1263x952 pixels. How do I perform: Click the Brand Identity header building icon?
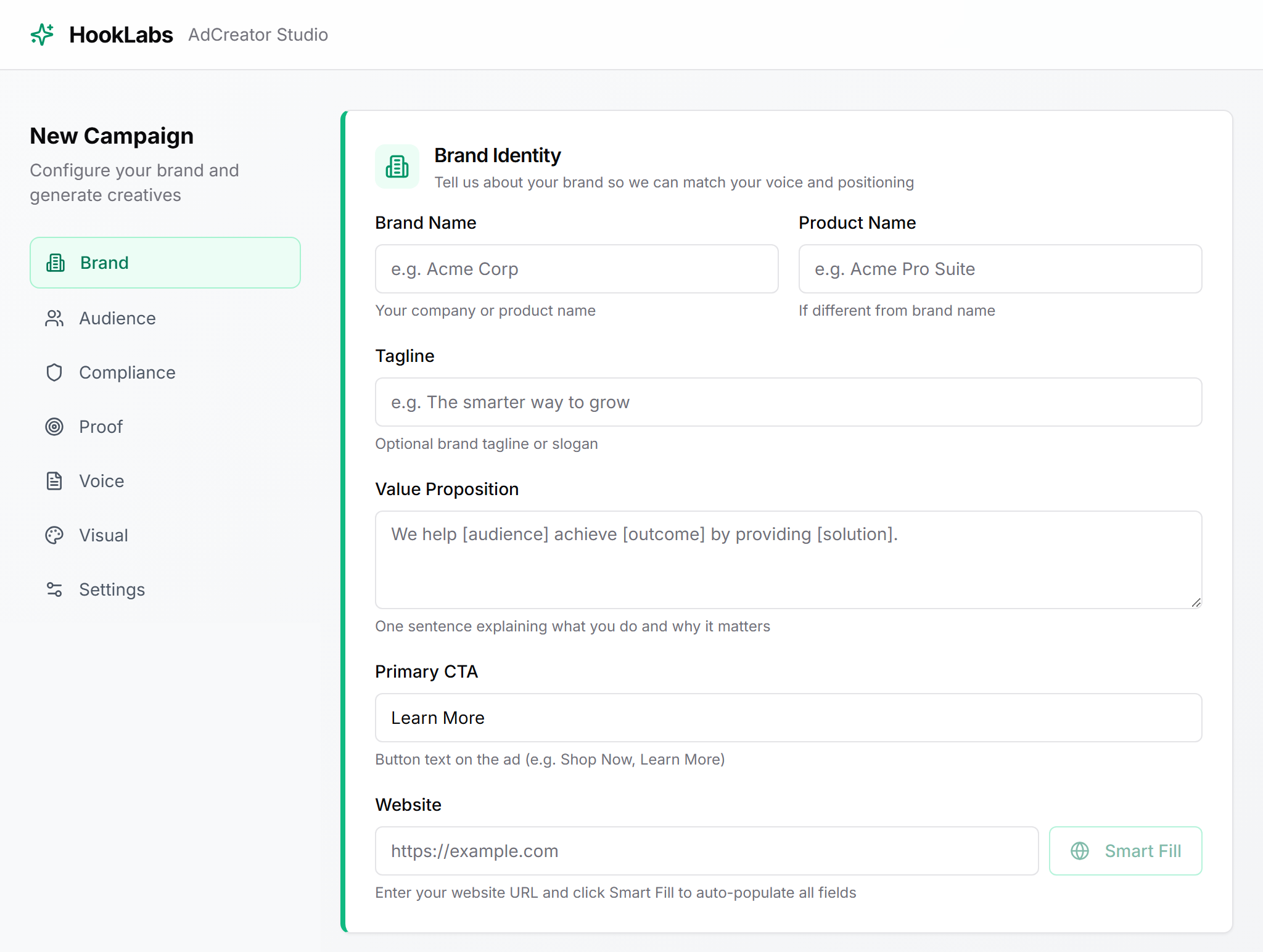point(397,166)
